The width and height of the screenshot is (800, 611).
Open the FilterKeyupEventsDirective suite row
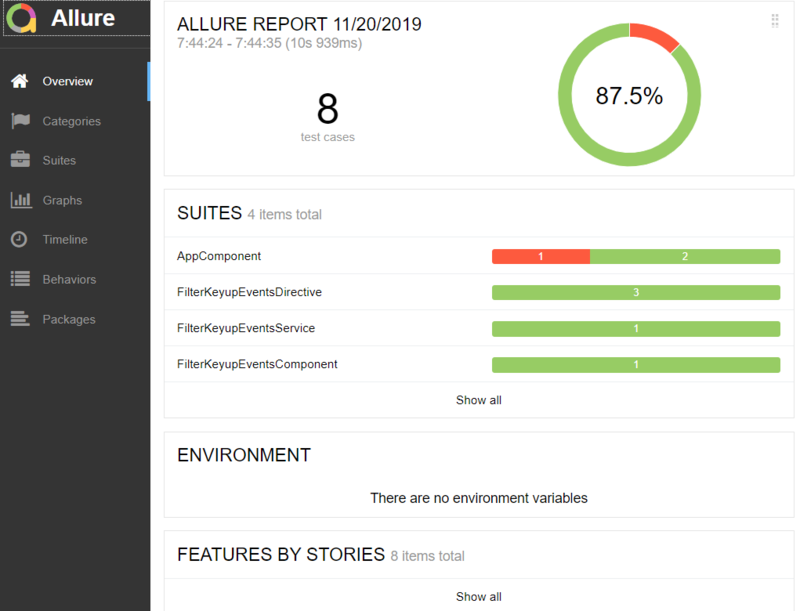tap(479, 292)
